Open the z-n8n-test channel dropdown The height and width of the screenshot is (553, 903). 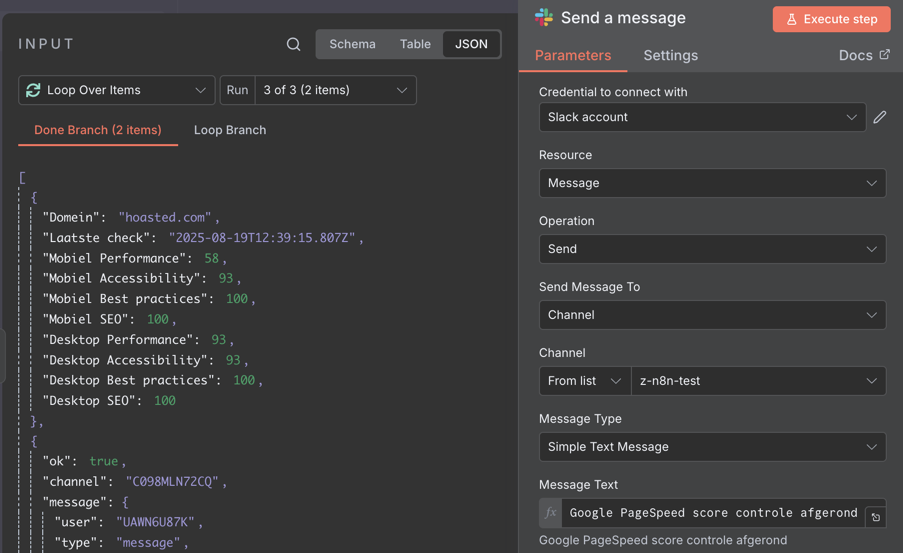point(758,381)
